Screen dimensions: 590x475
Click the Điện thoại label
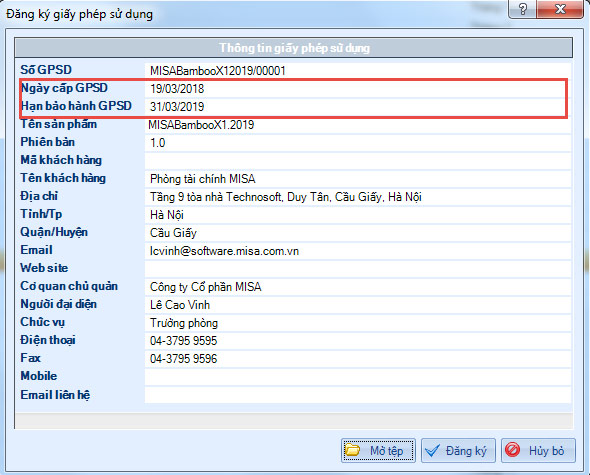pos(48,340)
